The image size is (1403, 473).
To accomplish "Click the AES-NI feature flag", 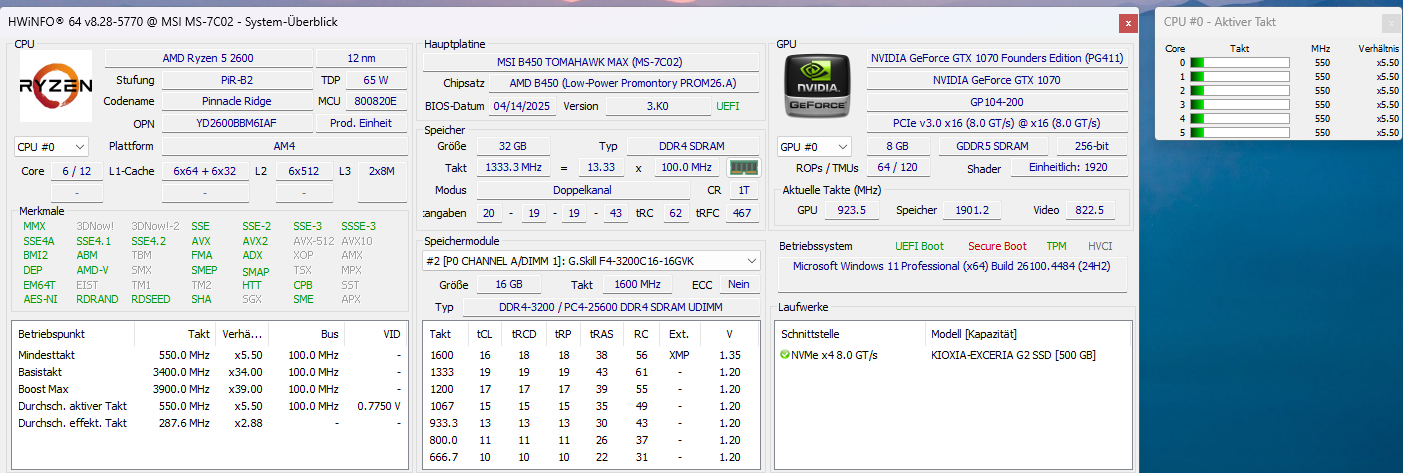I will click(x=41, y=299).
